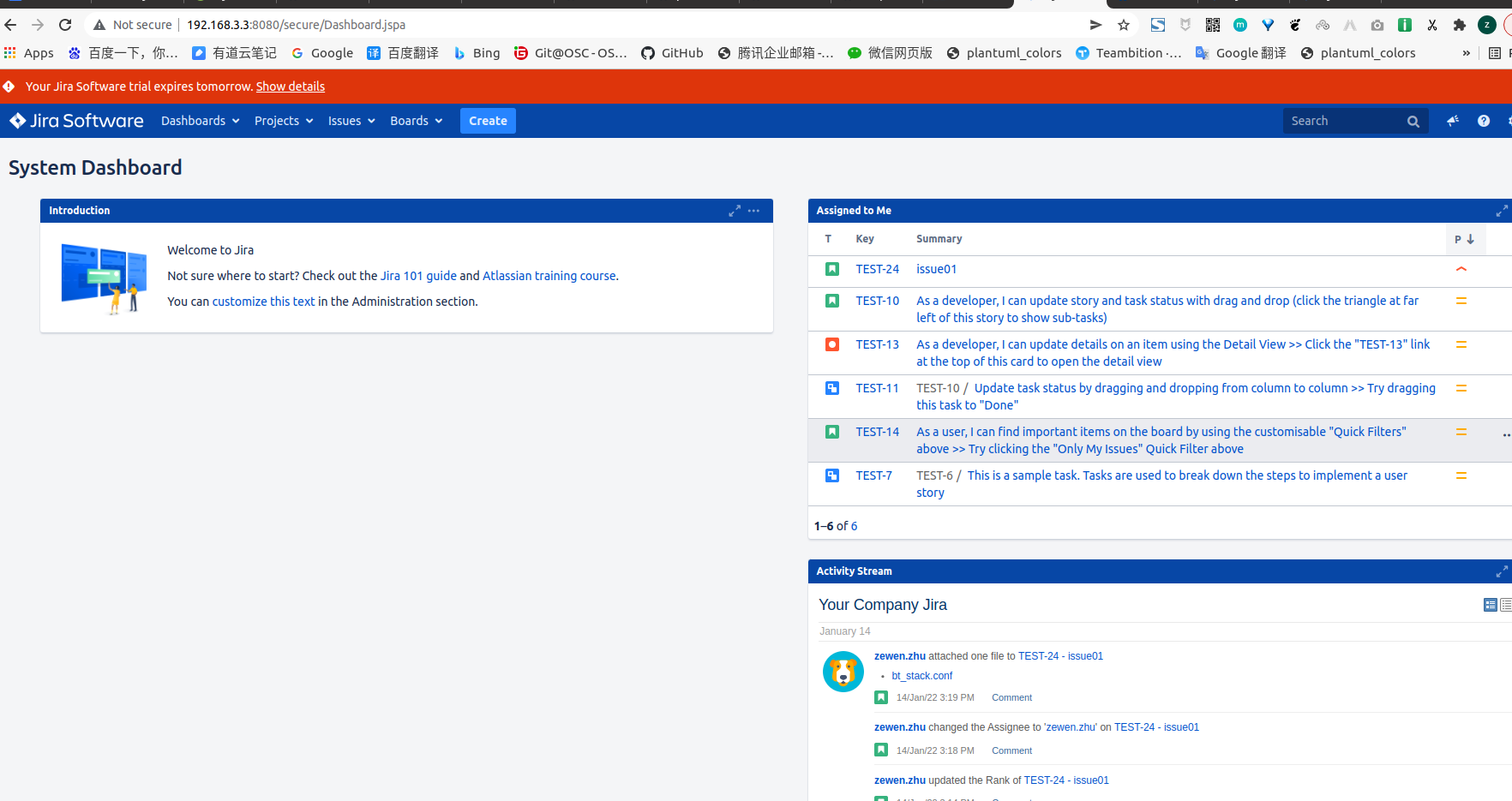
Task: Click sub-task type icon for TEST-7
Action: (832, 475)
